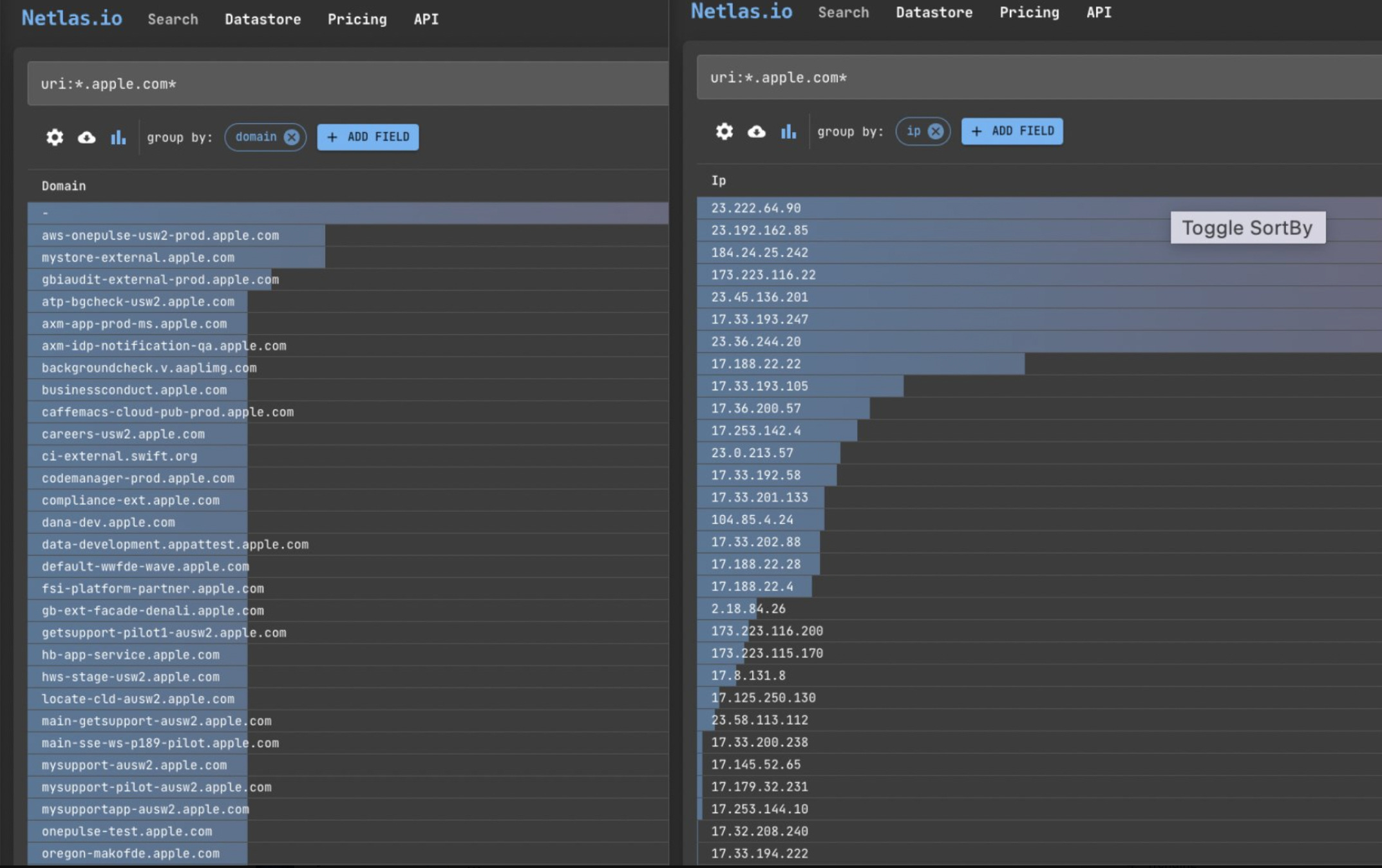1382x868 pixels.
Task: Click Netlas.io logo in left window
Action: coord(72,18)
